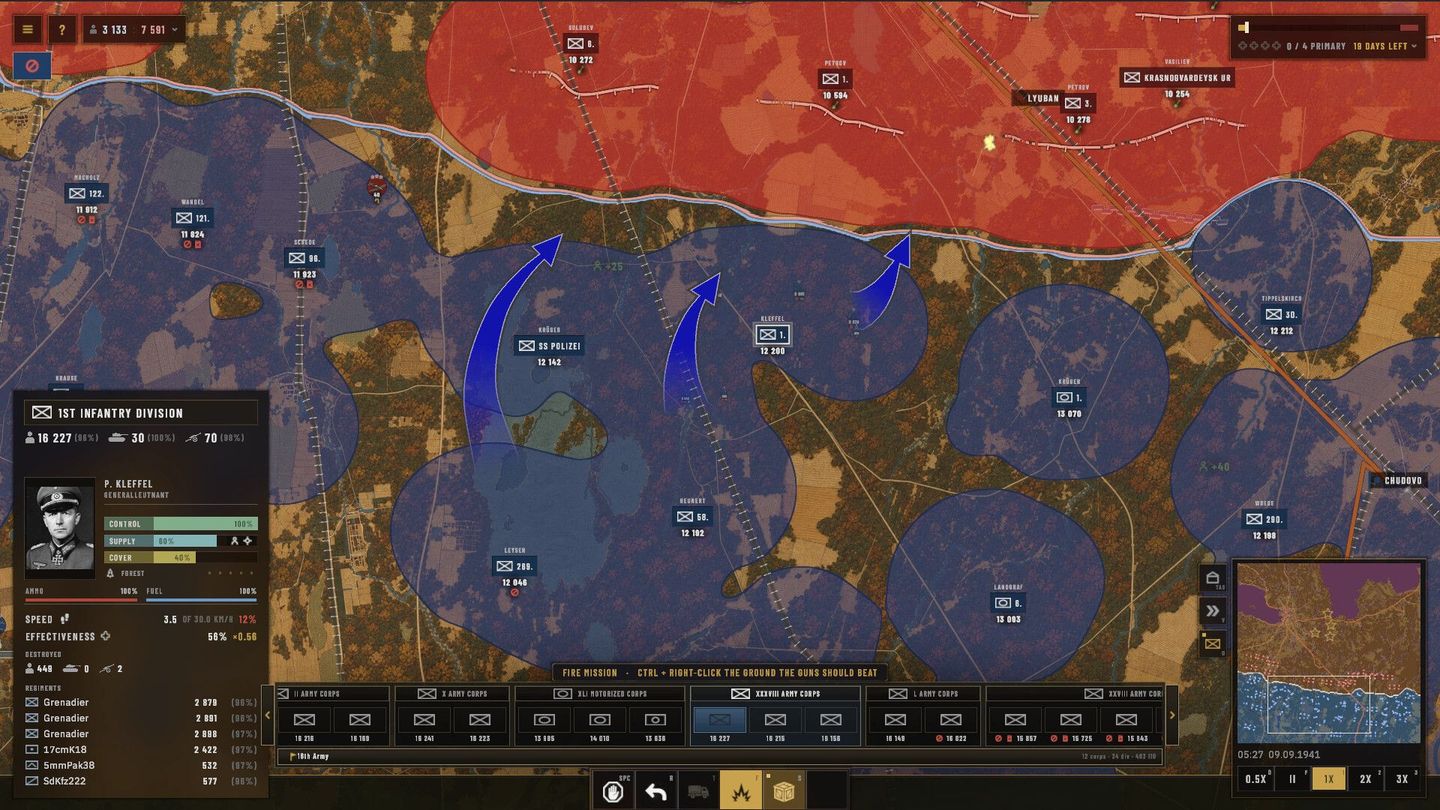Select the 16 227 division card
1440x810 pixels.
720,724
